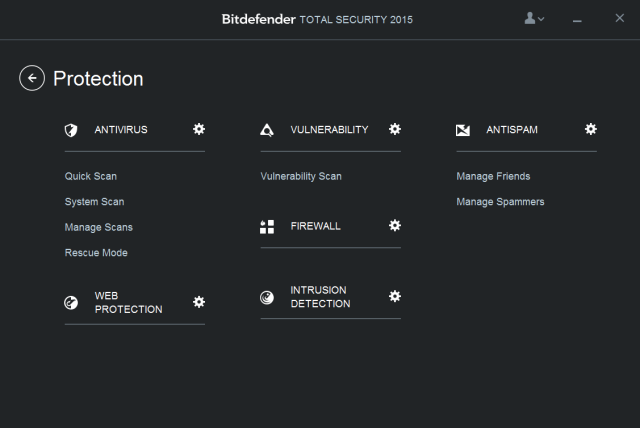This screenshot has height=428, width=640.
Task: Open Web Protection settings gear
Action: 199,302
